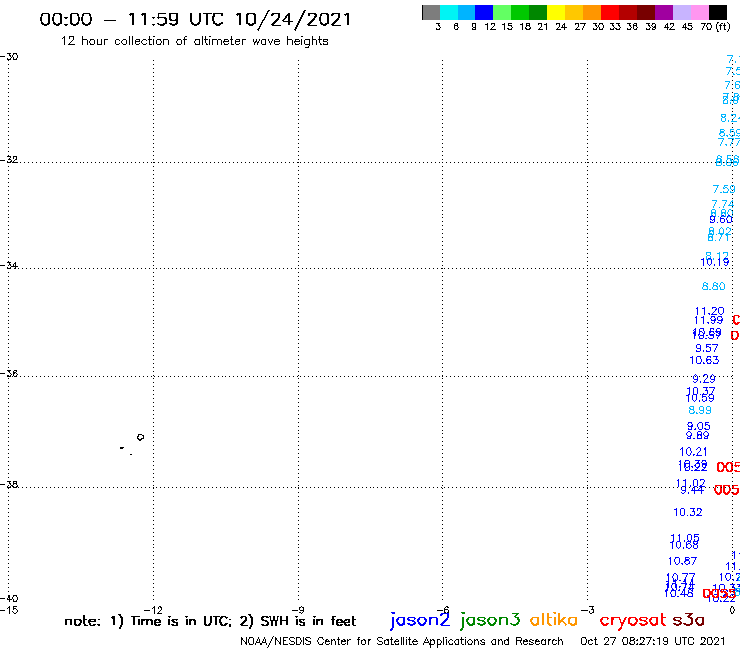Click the jason2 satellite label
The image size is (740, 650).
pyautogui.click(x=420, y=620)
